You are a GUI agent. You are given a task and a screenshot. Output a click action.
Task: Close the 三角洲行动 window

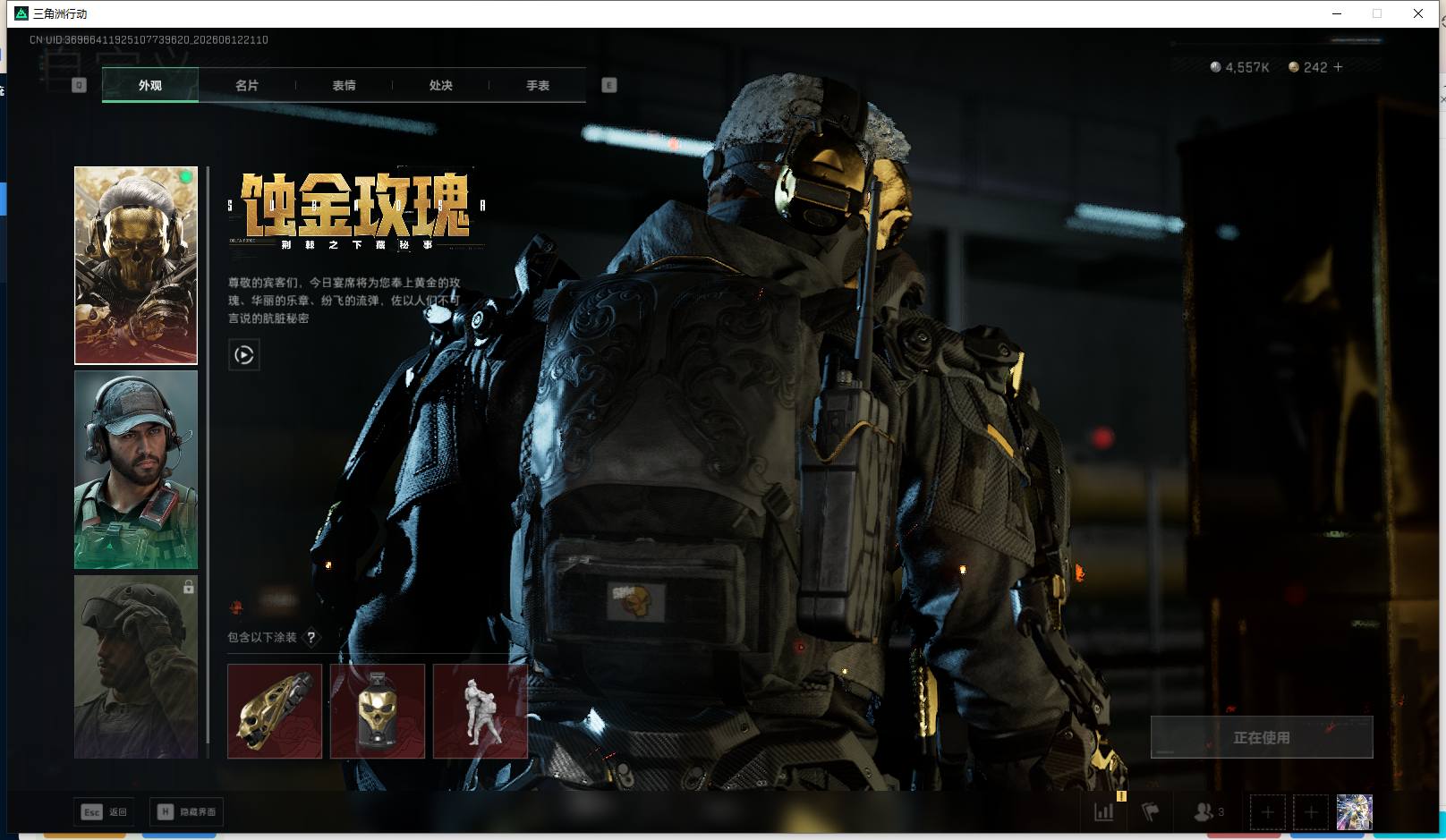point(1418,13)
